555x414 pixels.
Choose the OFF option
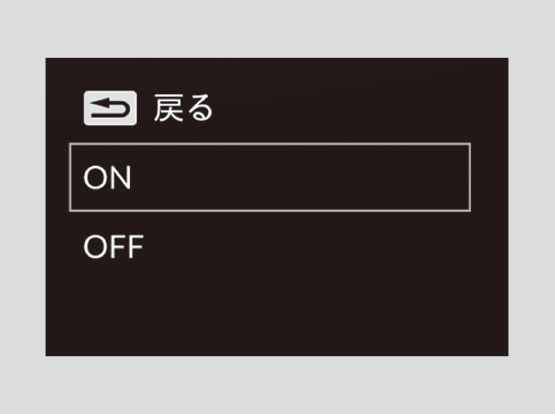coord(114,246)
